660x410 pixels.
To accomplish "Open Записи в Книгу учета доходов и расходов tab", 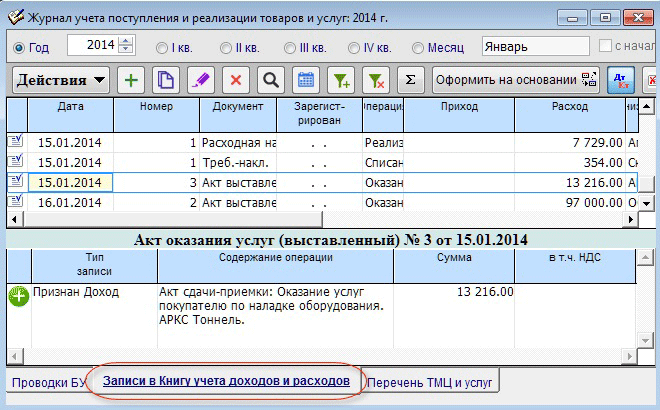I will coord(226,381).
